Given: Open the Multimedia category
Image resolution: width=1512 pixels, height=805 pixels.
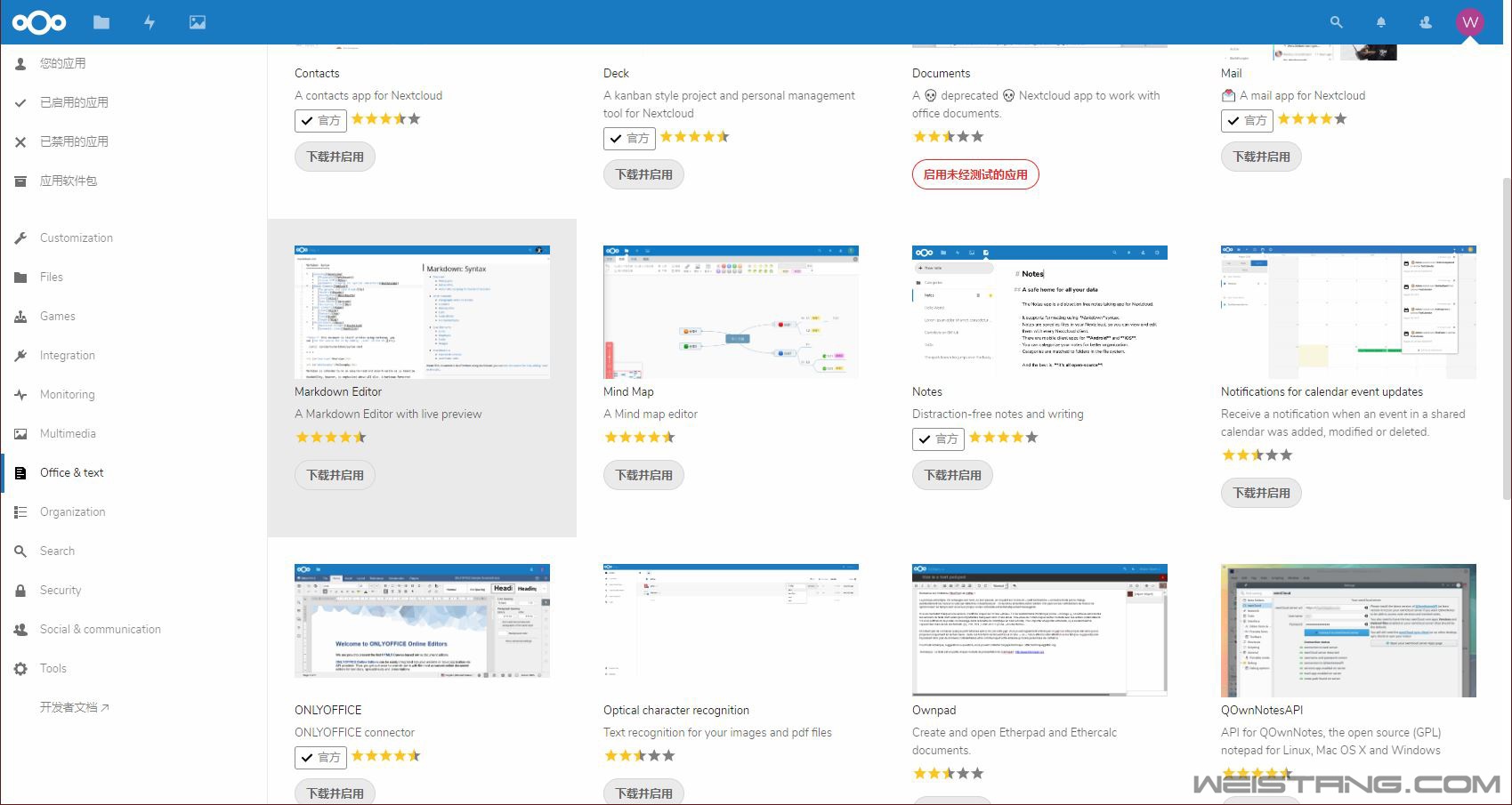Looking at the screenshot, I should (68, 433).
